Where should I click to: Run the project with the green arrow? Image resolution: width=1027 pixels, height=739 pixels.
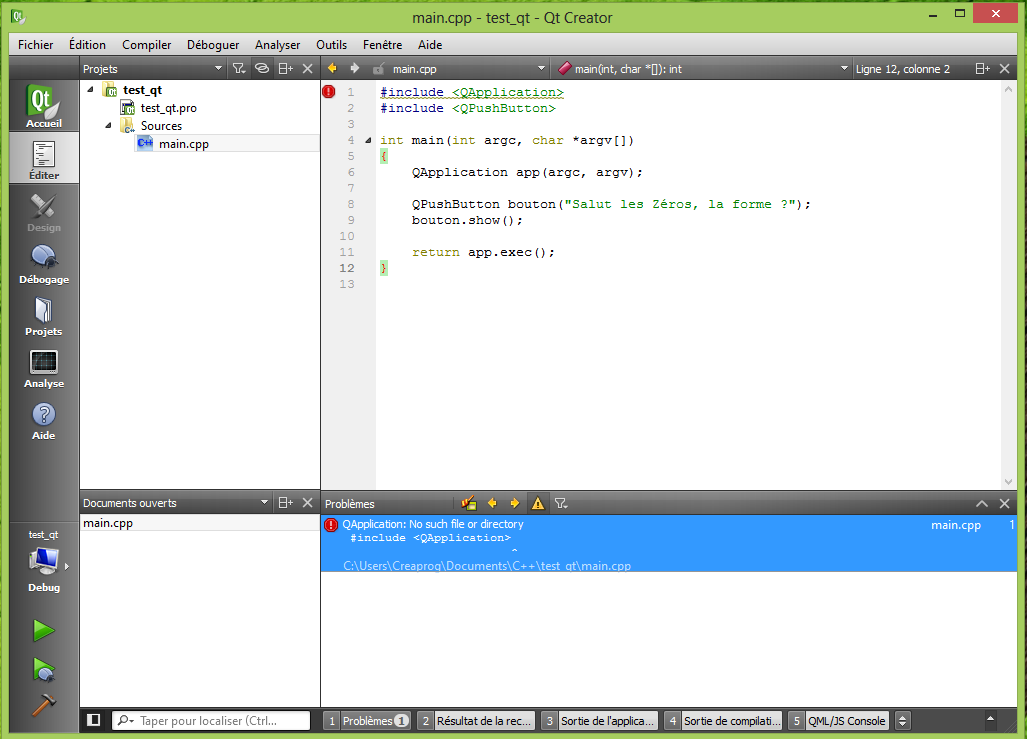43,630
